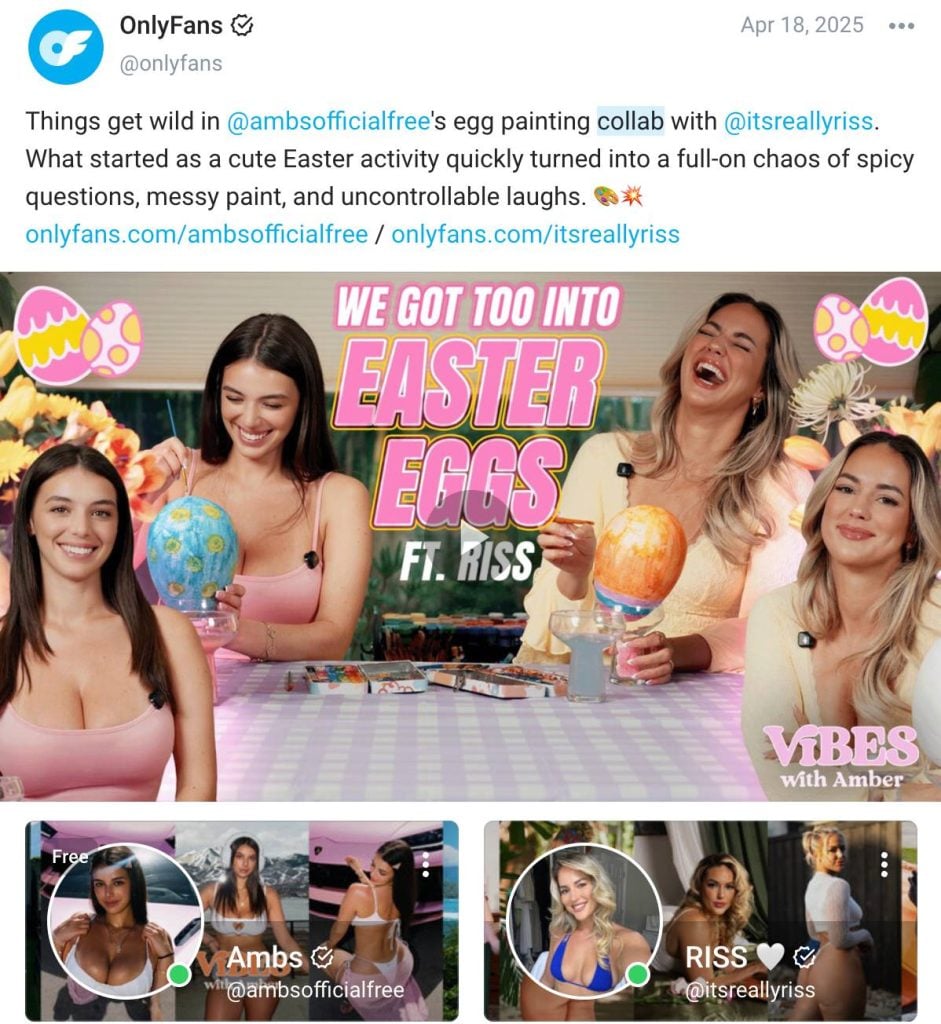Click the green online dot on Ambs avatar
Viewport: 941px width, 1024px height.
click(x=179, y=974)
